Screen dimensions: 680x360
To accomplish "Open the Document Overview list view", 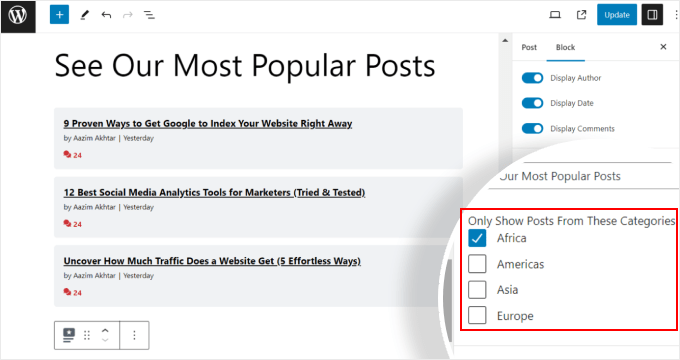I will coord(149,15).
